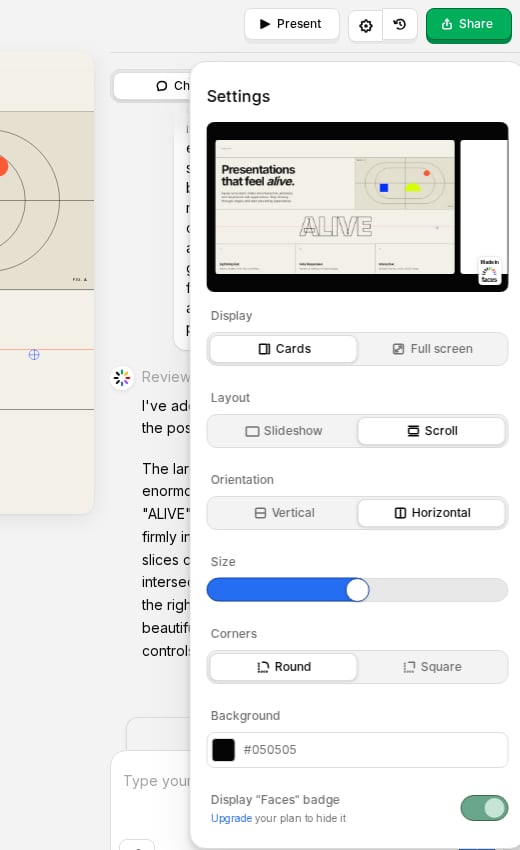Click the Faces assistant avatar icon

pyautogui.click(x=122, y=377)
